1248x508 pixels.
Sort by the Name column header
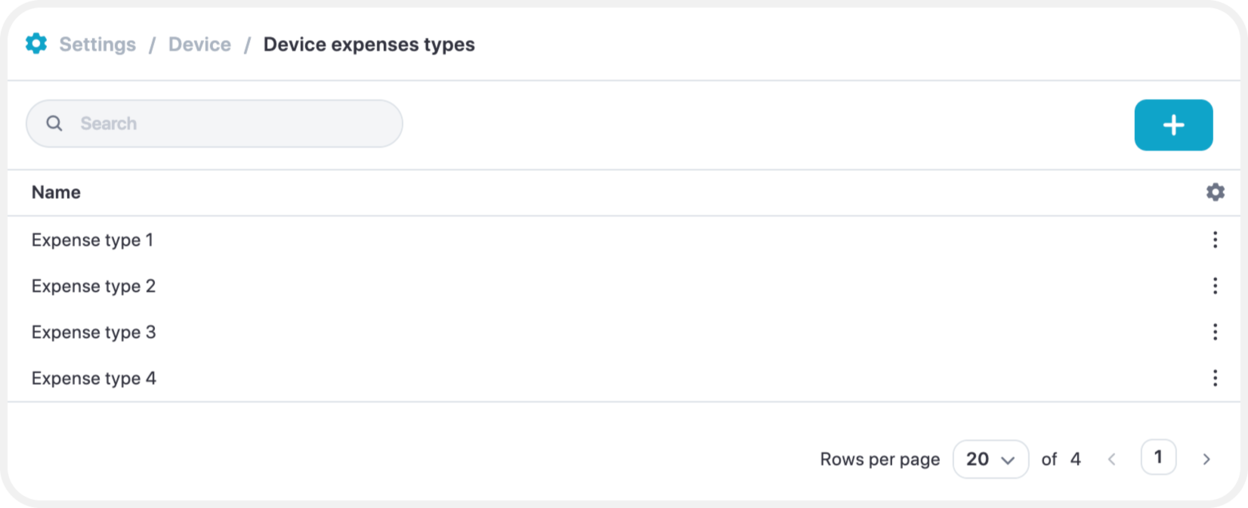coord(56,192)
